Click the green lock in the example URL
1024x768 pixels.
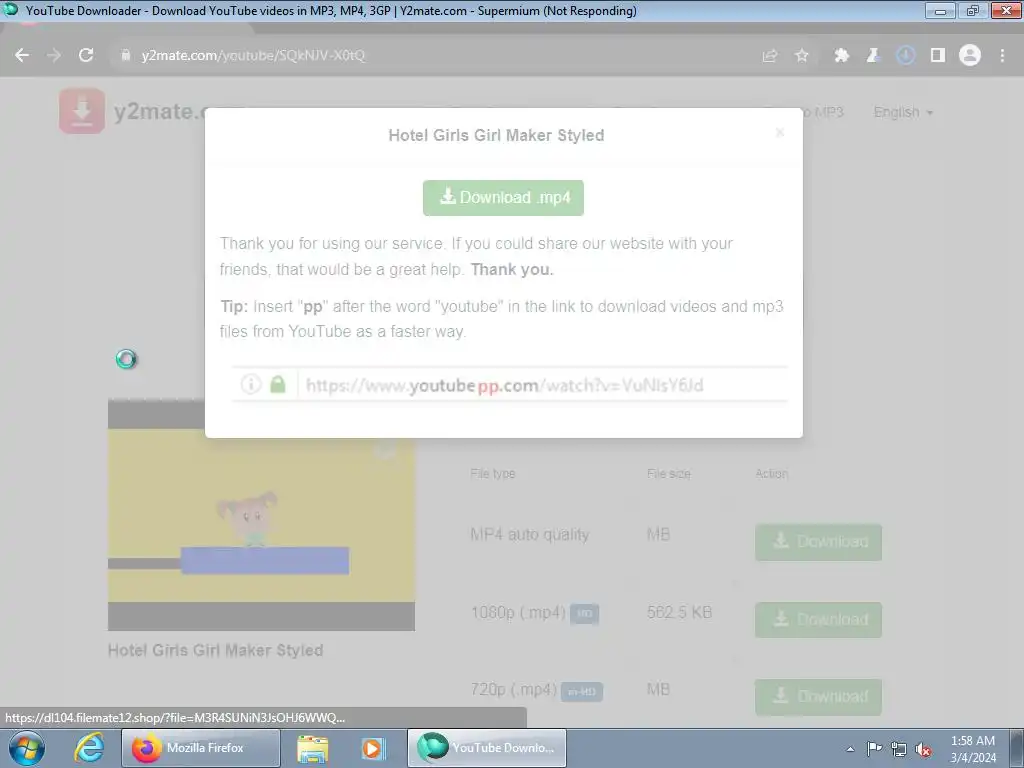278,384
